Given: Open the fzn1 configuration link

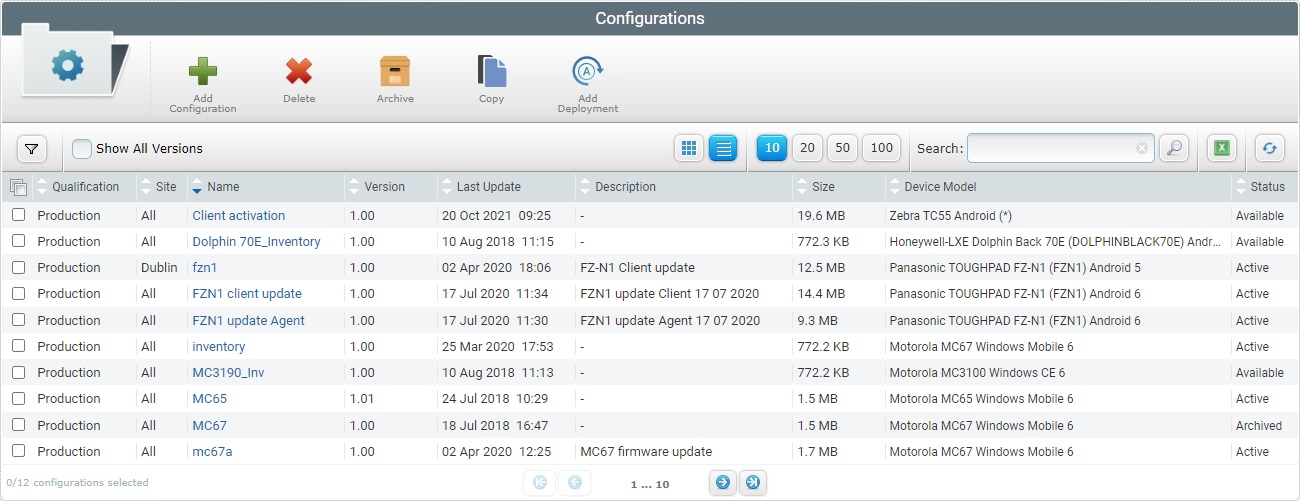Looking at the screenshot, I should coord(204,267).
